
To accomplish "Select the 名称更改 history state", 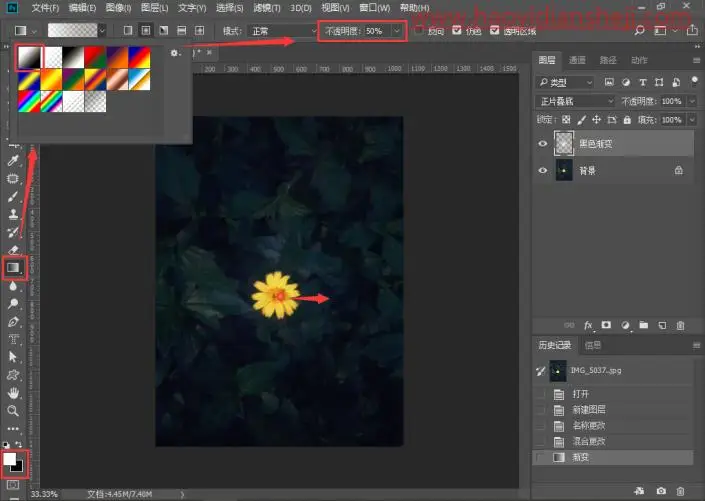I will point(613,425).
